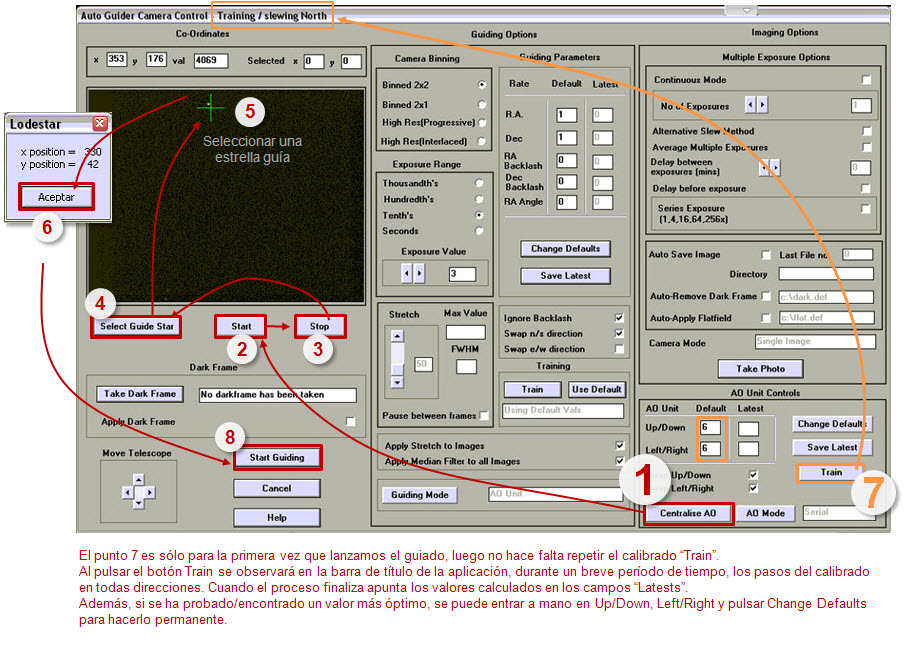Choose Seconds exposure range
The image size is (922, 650).
480,231
